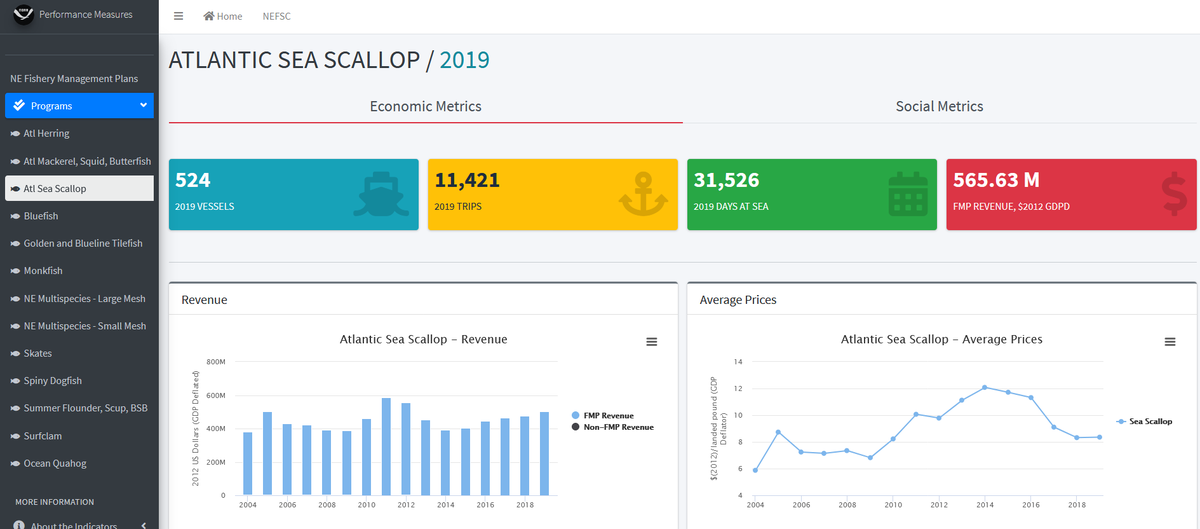The width and height of the screenshot is (1200, 529).
Task: Click the Revenue panel heading
Action: [204, 299]
